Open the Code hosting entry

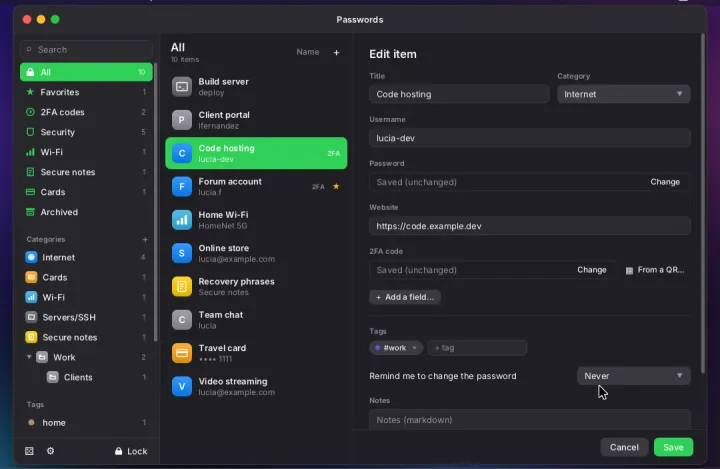(x=256, y=153)
